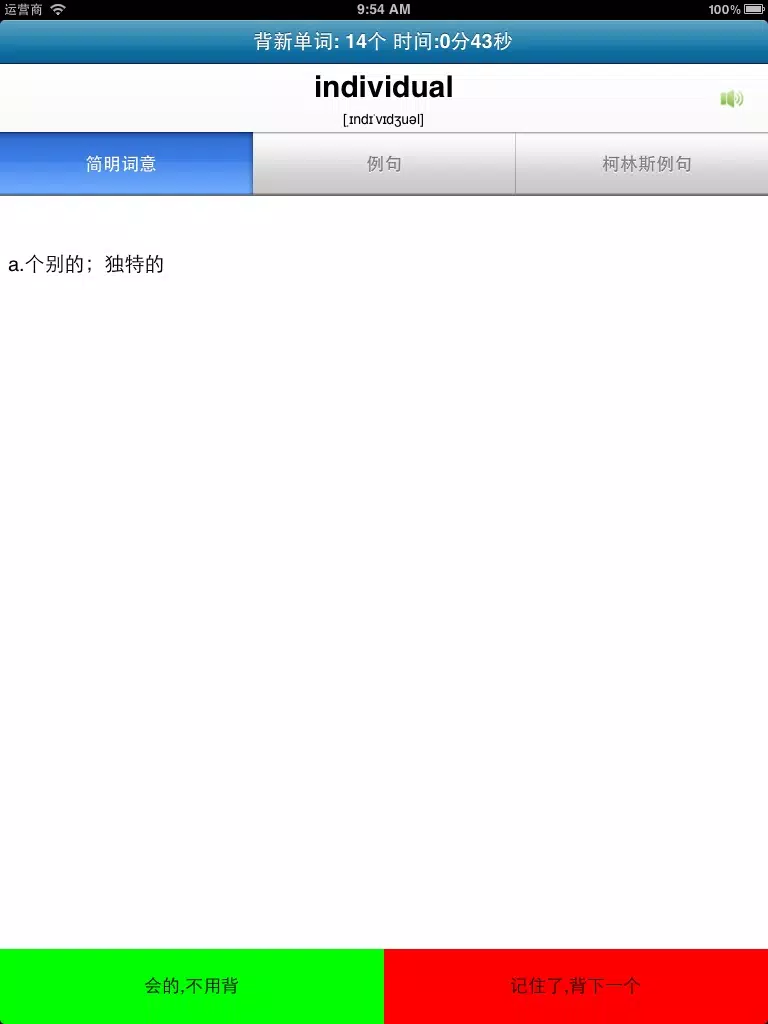Tap the red 记住了,背下一个 button
This screenshot has height=1024, width=768.
[x=576, y=986]
